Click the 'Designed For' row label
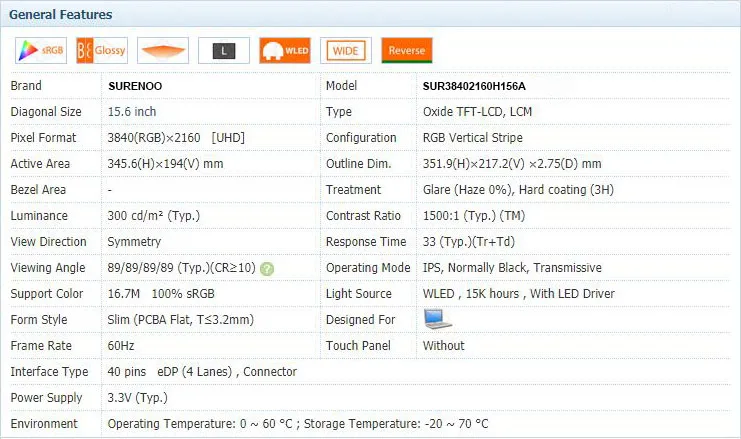Image resolution: width=741 pixels, height=439 pixels. tap(361, 319)
